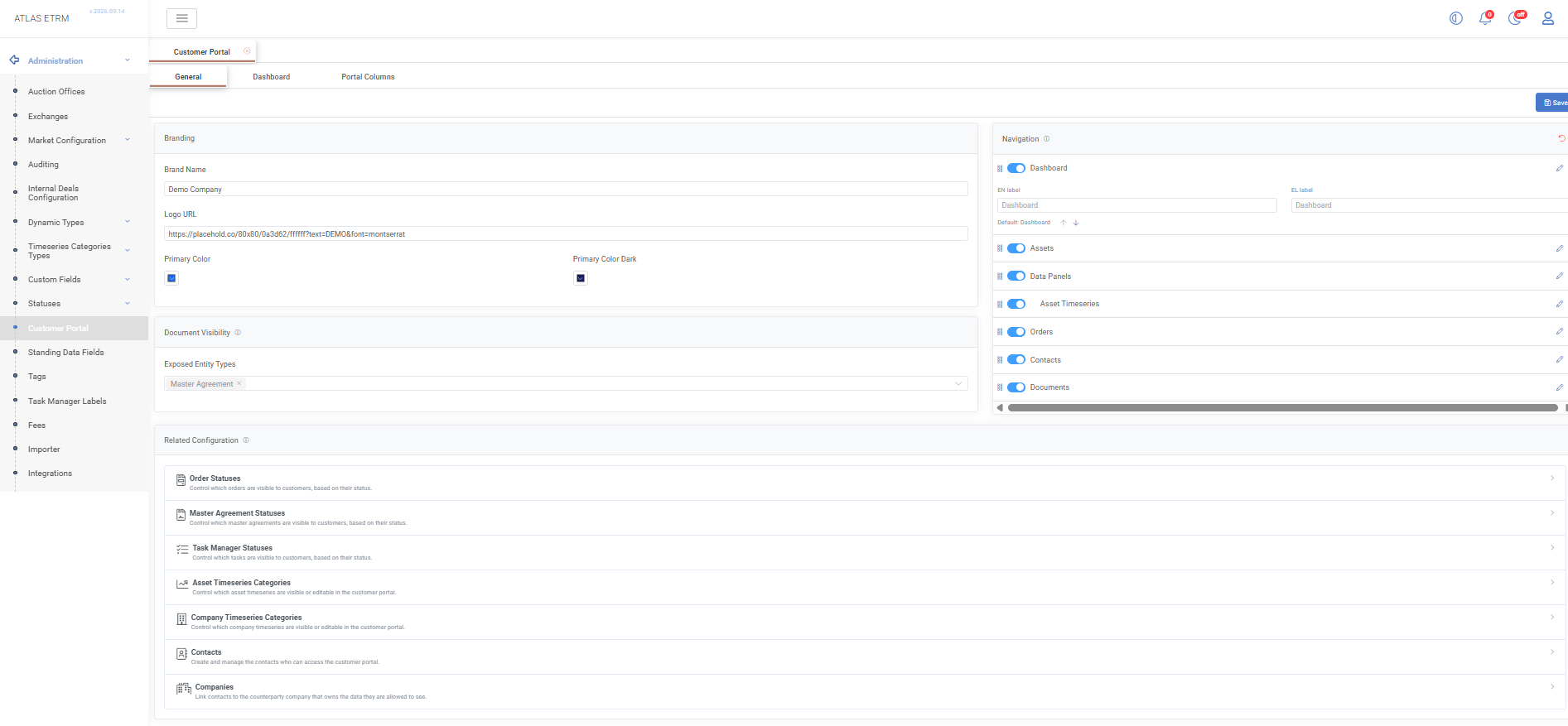The width and height of the screenshot is (1568, 726).
Task: Click the info icon beside Document Visibility
Action: pos(238,333)
